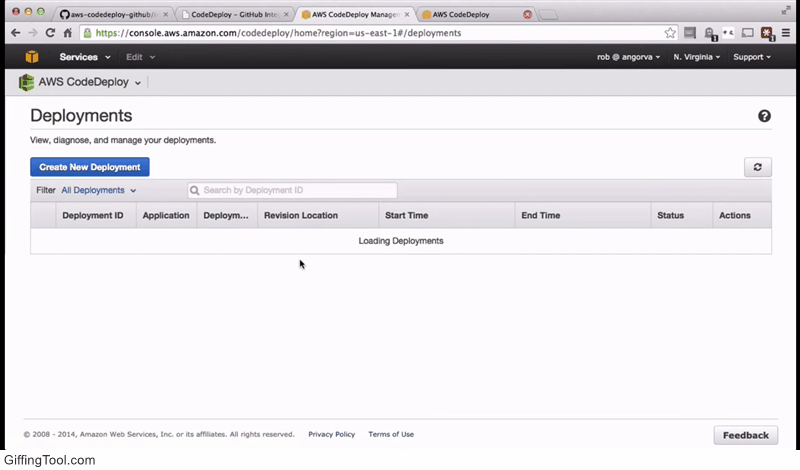The image size is (800, 470).
Task: Click the cast screen extension icon
Action: [747, 33]
